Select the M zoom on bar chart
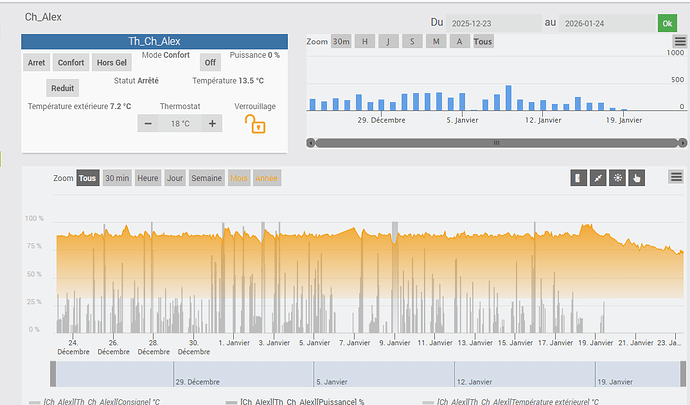This screenshot has width=690, height=405. [436, 41]
